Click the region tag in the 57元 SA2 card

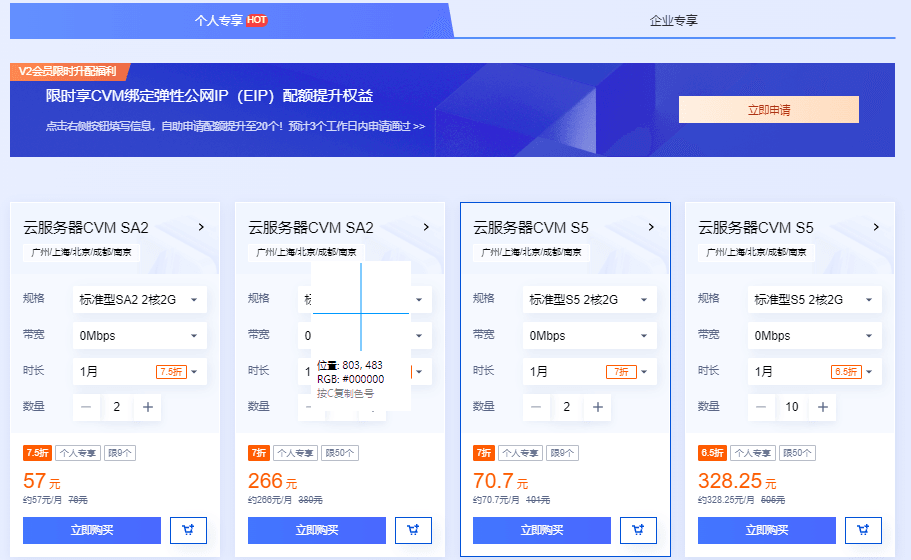[81, 252]
